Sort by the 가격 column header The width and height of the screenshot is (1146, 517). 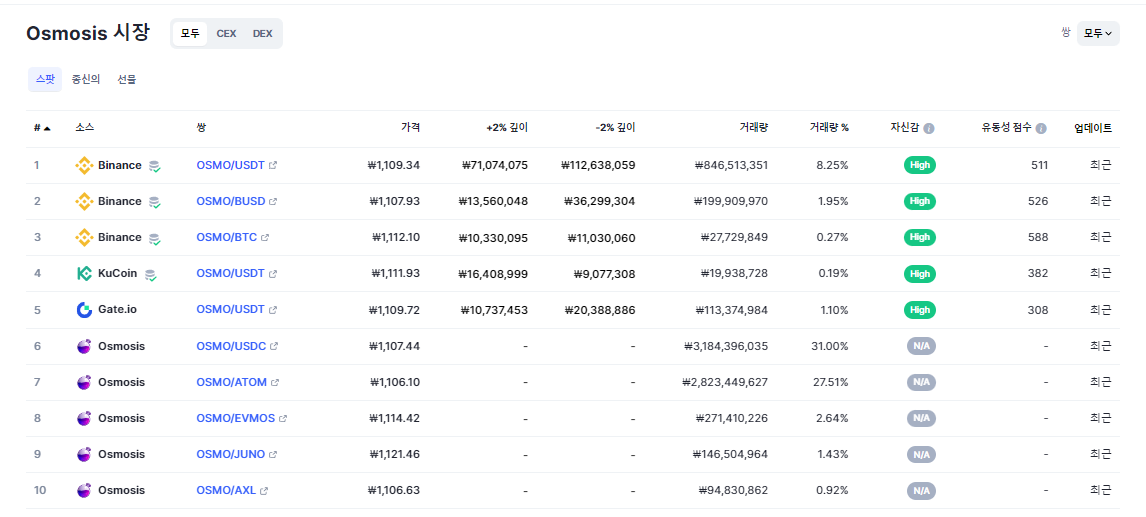(x=410, y=128)
